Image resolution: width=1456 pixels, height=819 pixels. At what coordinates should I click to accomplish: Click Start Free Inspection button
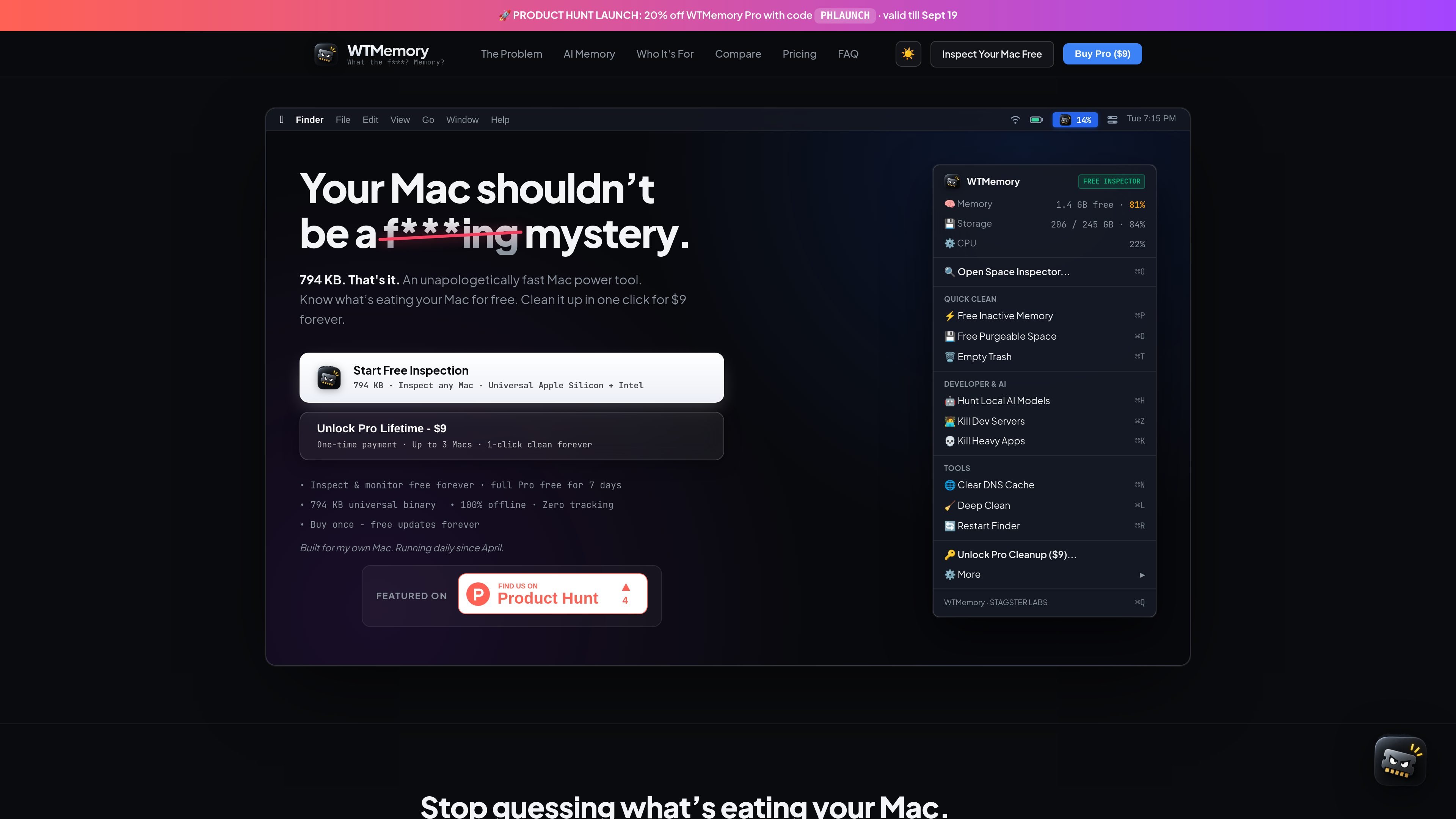coord(511,378)
